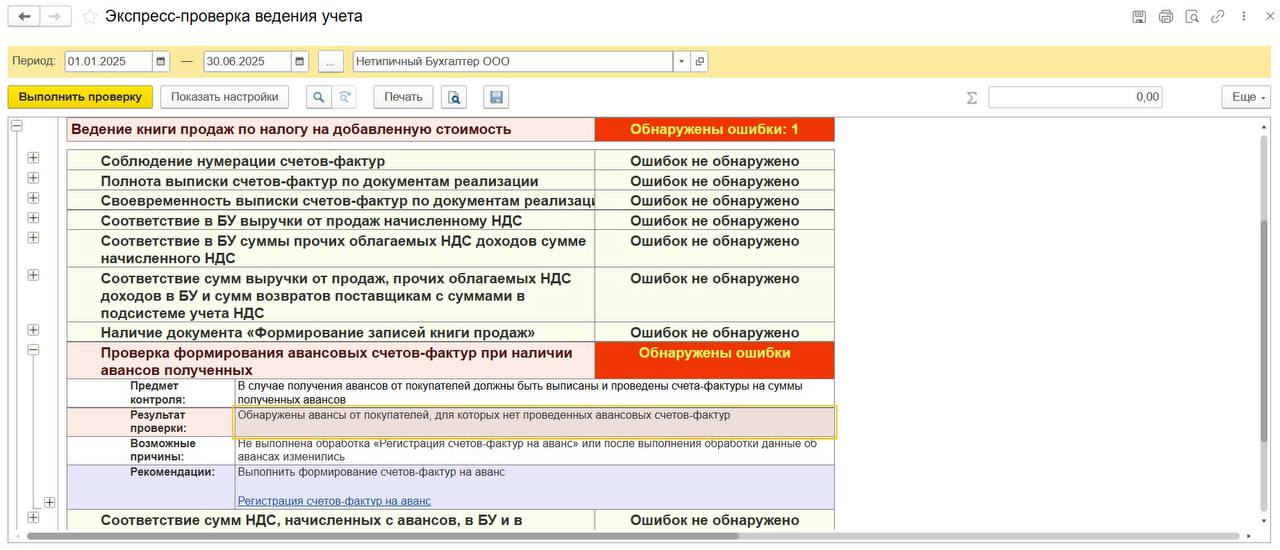Open calendar for end date 30.06.2025
1280x550 pixels.
pos(300,61)
